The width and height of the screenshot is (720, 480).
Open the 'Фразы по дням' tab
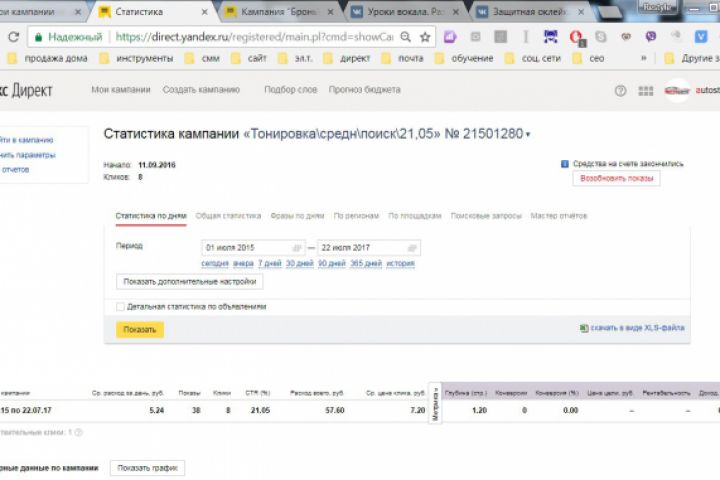tap(297, 216)
